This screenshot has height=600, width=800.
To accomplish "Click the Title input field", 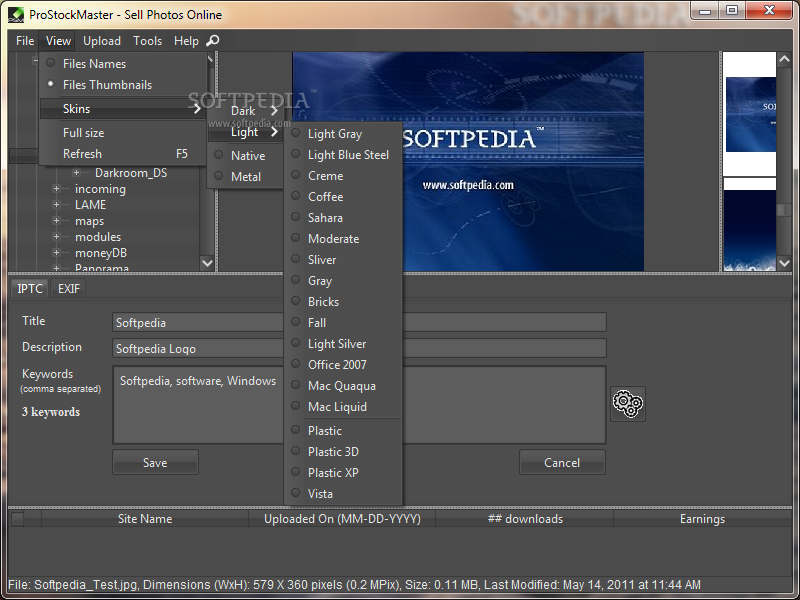I will pos(359,322).
